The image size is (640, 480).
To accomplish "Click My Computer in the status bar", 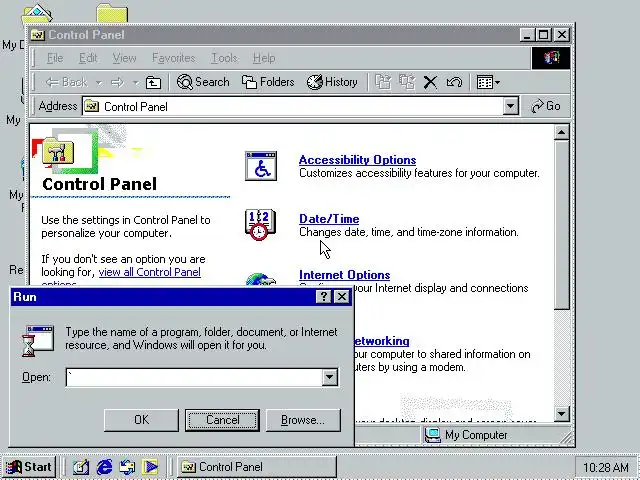I will click(466, 435).
